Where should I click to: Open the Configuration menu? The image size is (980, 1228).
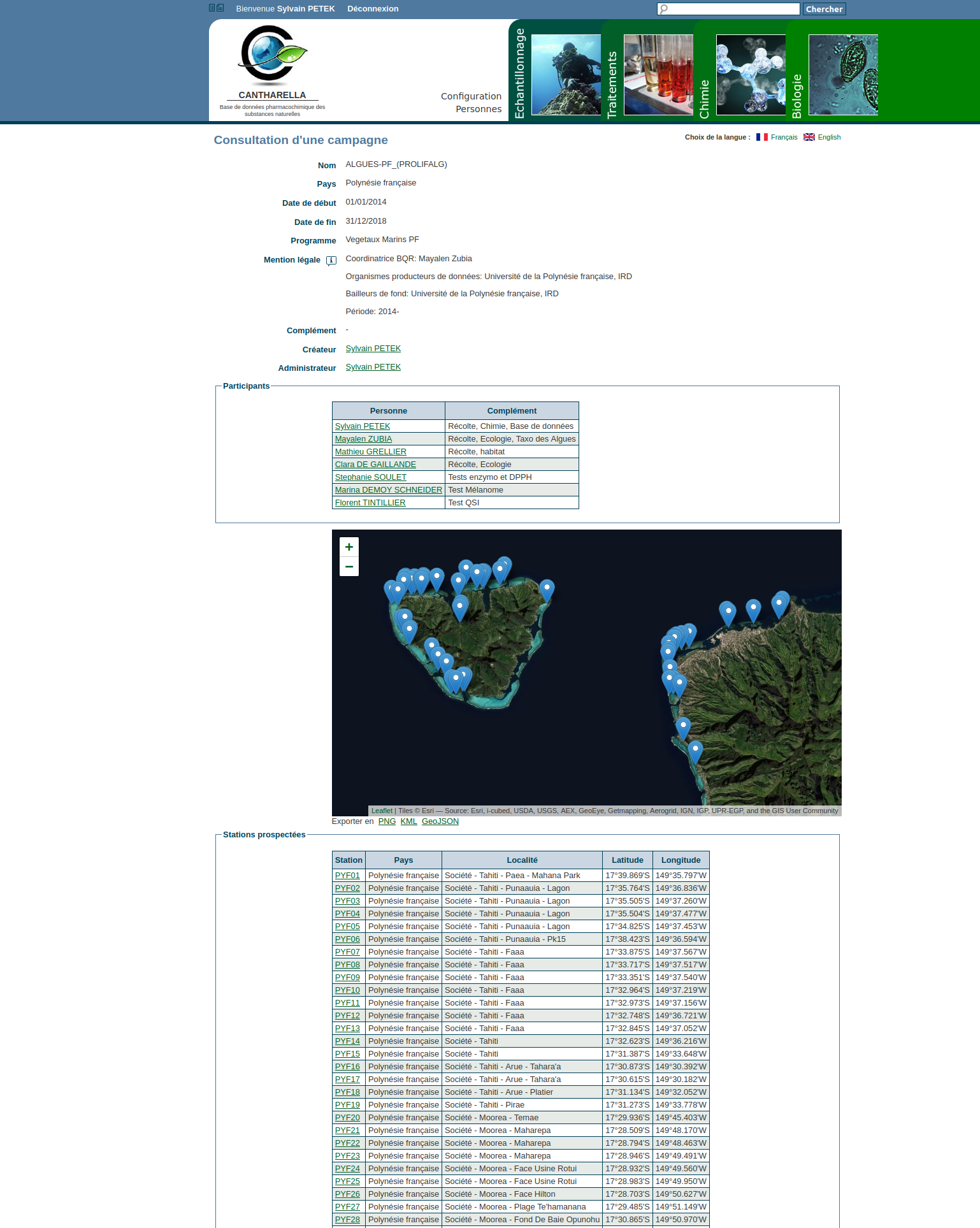pyautogui.click(x=471, y=96)
